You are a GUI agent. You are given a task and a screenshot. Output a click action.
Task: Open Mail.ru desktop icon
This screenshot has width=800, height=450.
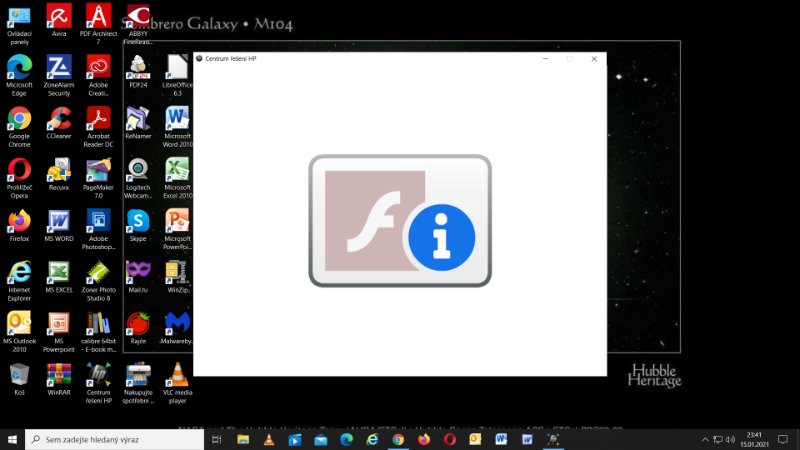[x=138, y=277]
